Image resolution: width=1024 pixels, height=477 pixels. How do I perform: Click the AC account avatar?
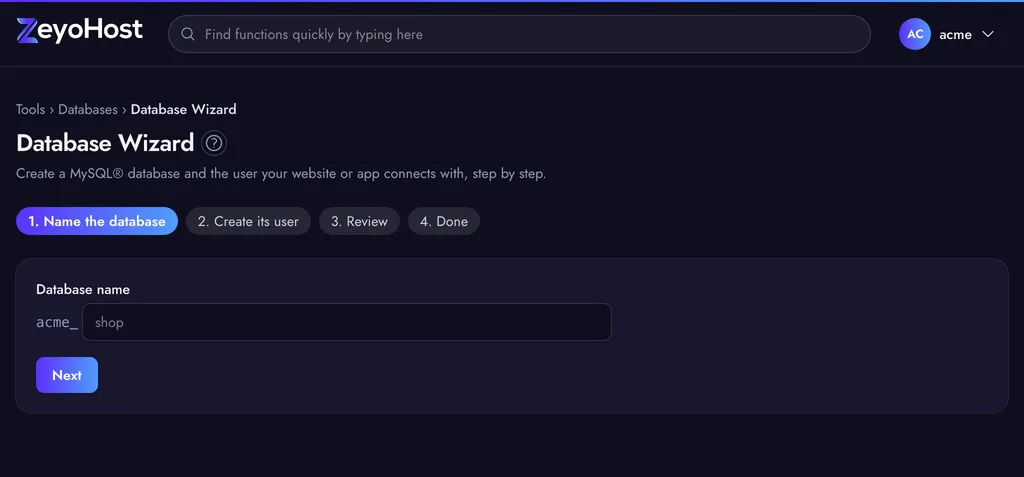915,34
